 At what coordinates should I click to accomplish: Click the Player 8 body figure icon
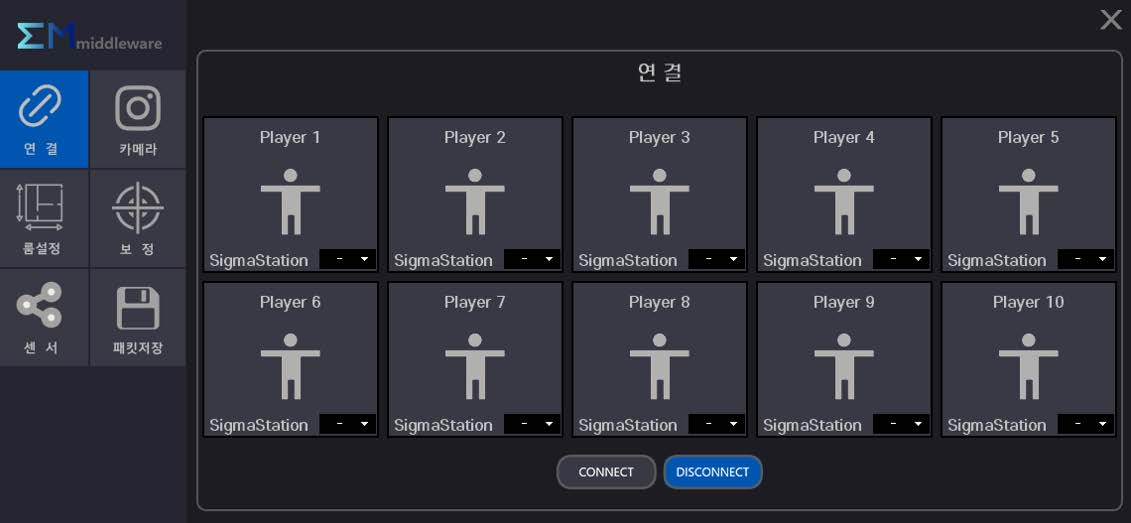tap(659, 366)
